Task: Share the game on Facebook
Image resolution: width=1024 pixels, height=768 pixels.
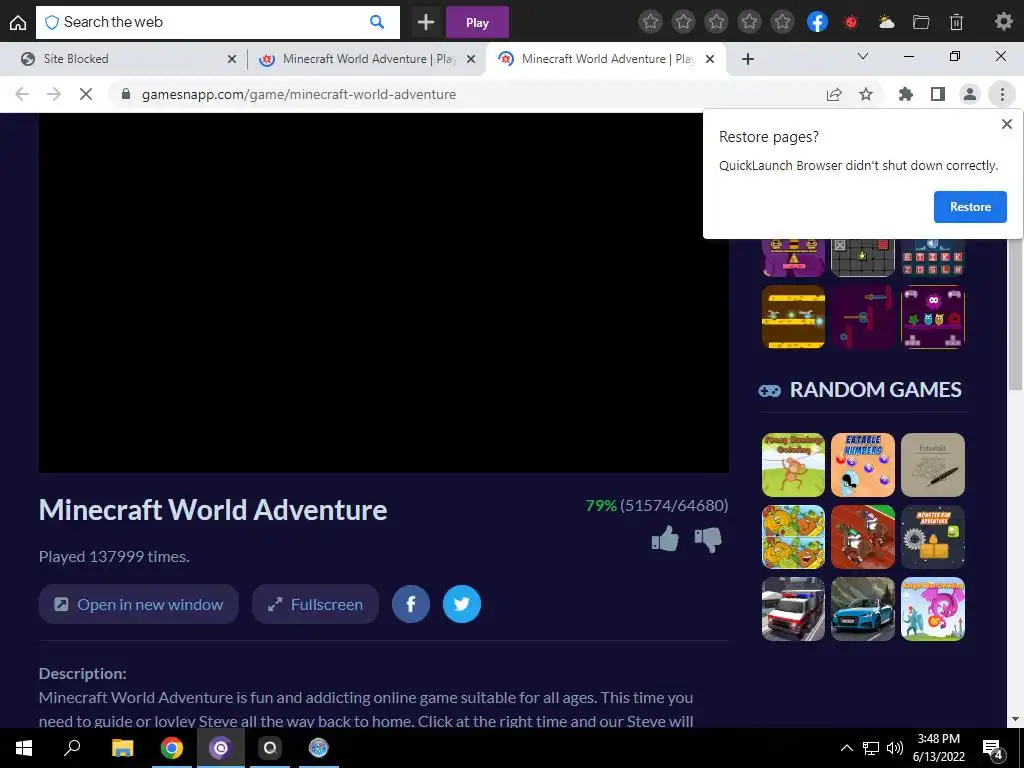Action: [x=411, y=604]
